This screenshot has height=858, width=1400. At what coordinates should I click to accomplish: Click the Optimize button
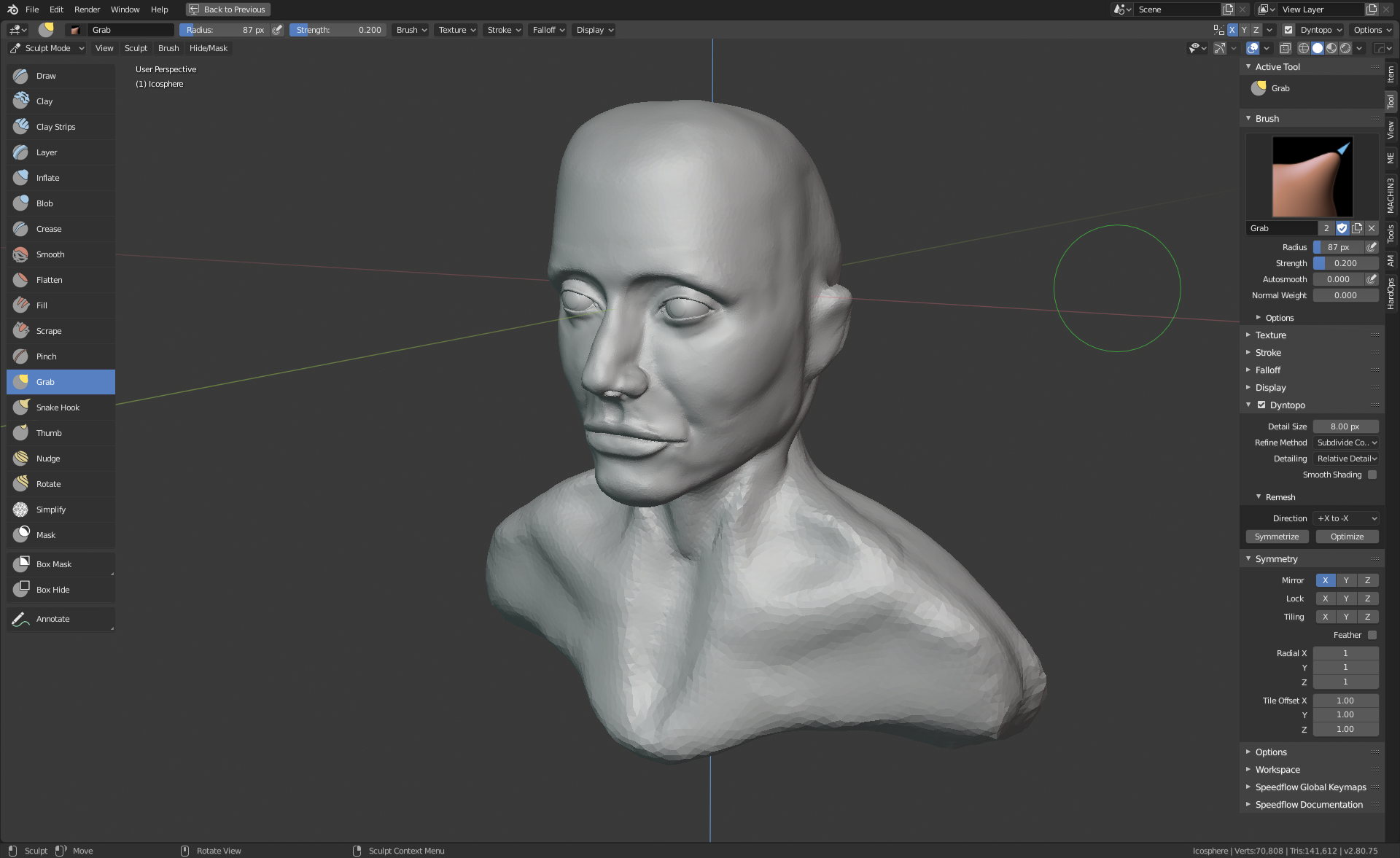[1347, 537]
